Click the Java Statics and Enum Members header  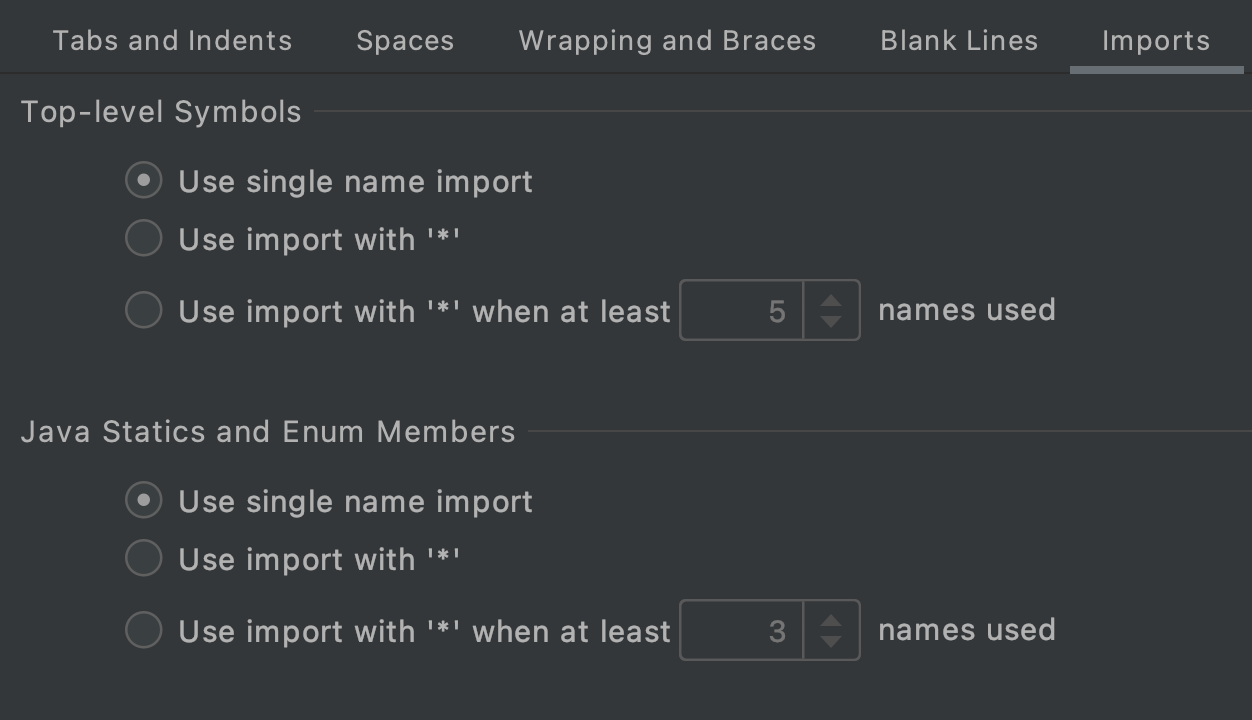pyautogui.click(x=268, y=431)
